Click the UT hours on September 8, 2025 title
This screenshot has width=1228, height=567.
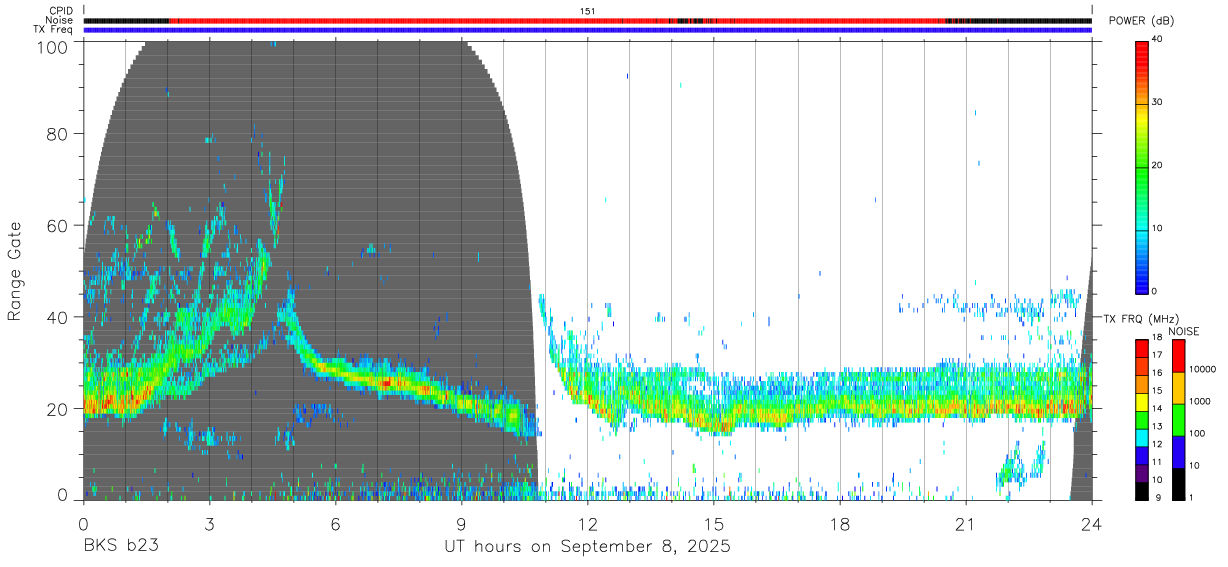point(588,548)
